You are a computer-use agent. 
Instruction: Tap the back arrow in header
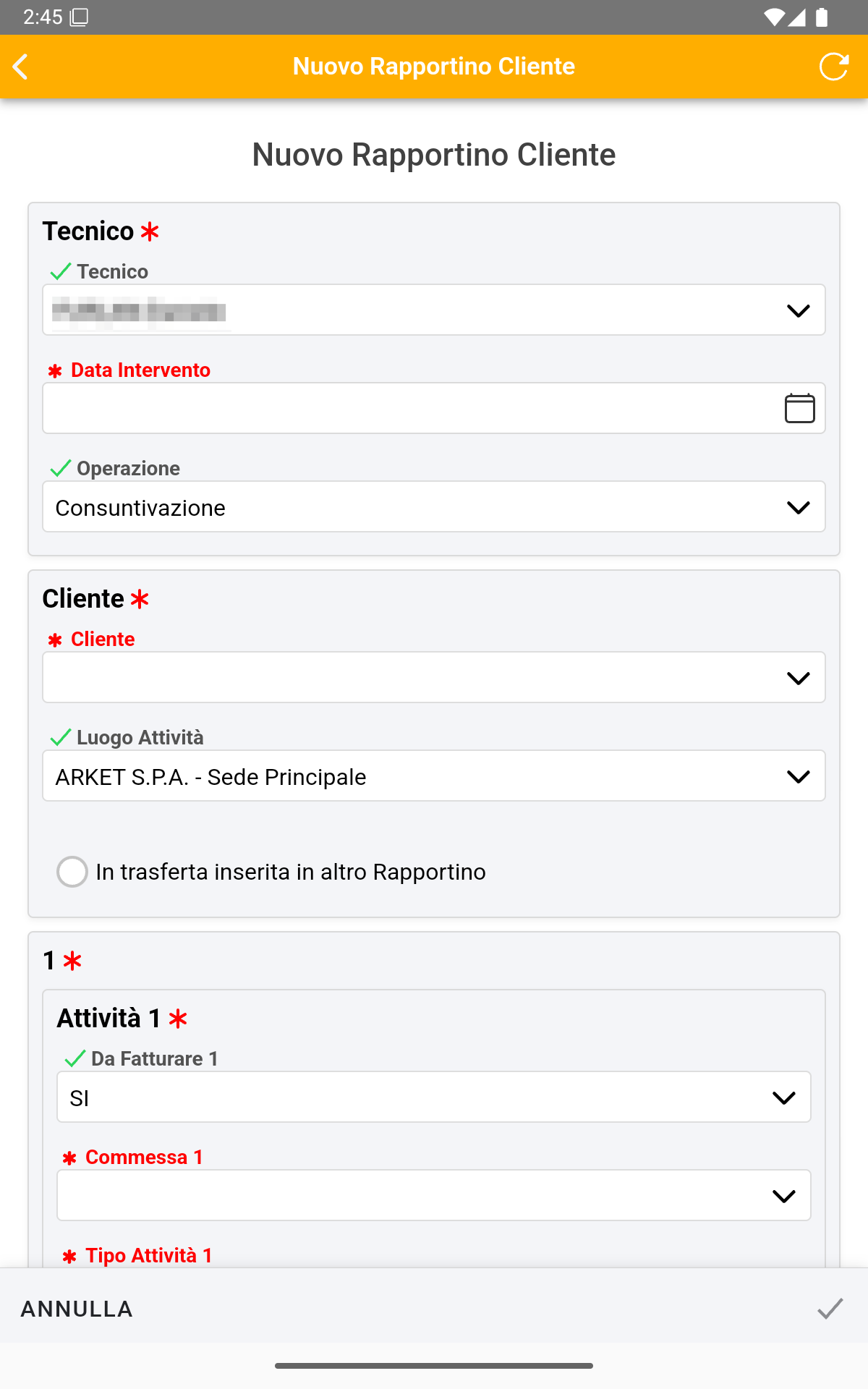point(22,67)
